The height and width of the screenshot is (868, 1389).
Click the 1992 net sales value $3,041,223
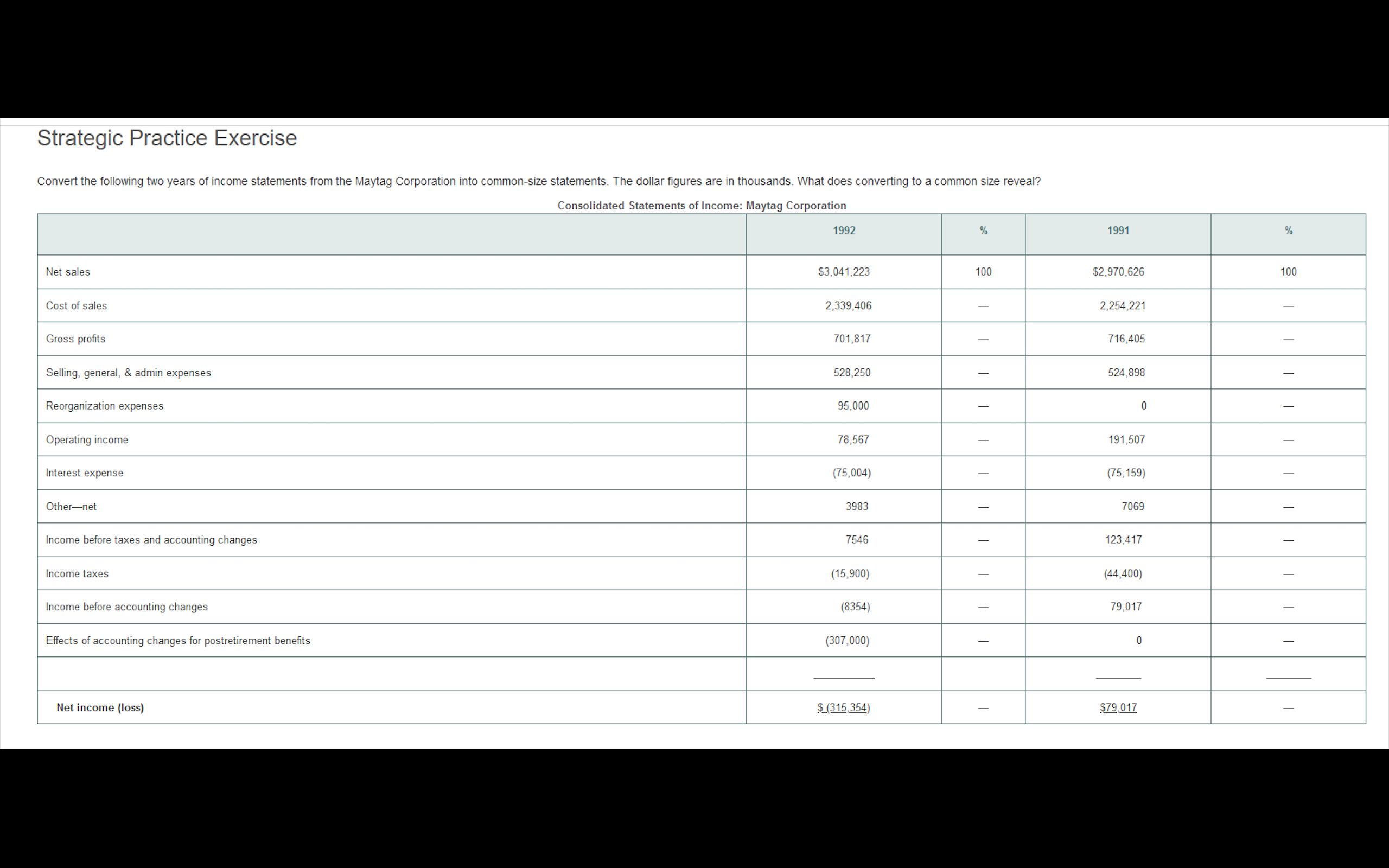click(x=844, y=272)
